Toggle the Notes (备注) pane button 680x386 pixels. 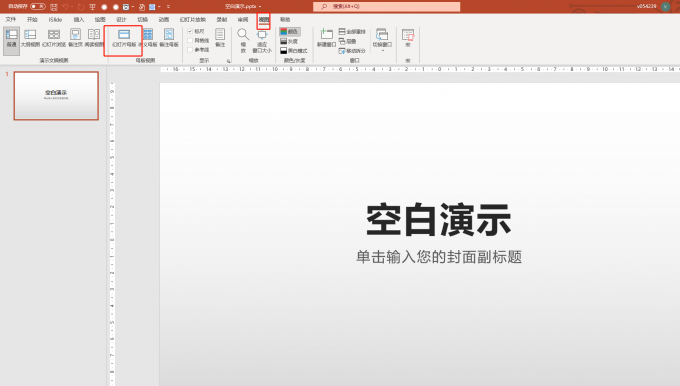[x=220, y=38]
